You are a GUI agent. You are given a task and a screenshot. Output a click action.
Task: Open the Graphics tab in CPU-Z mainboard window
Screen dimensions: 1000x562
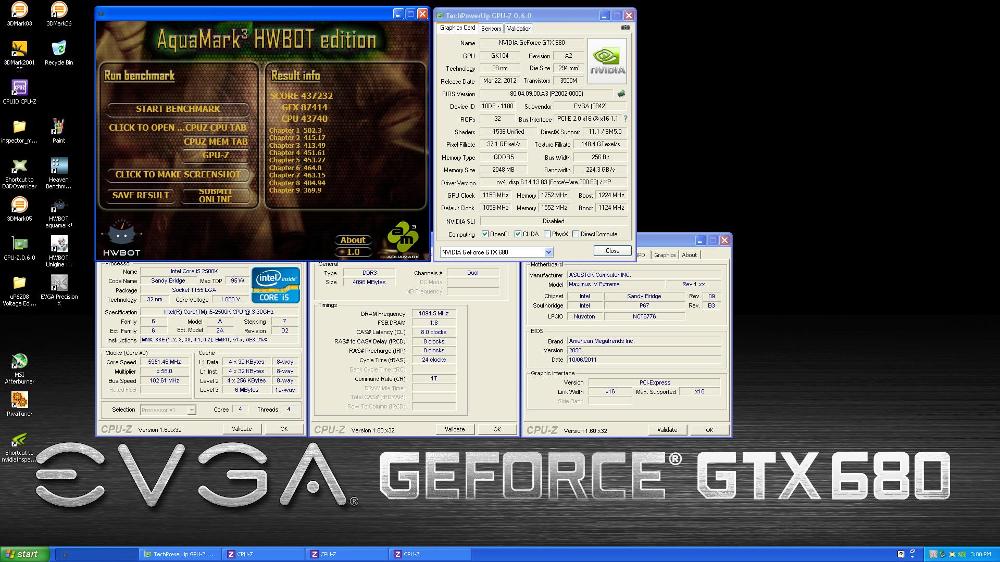(664, 255)
